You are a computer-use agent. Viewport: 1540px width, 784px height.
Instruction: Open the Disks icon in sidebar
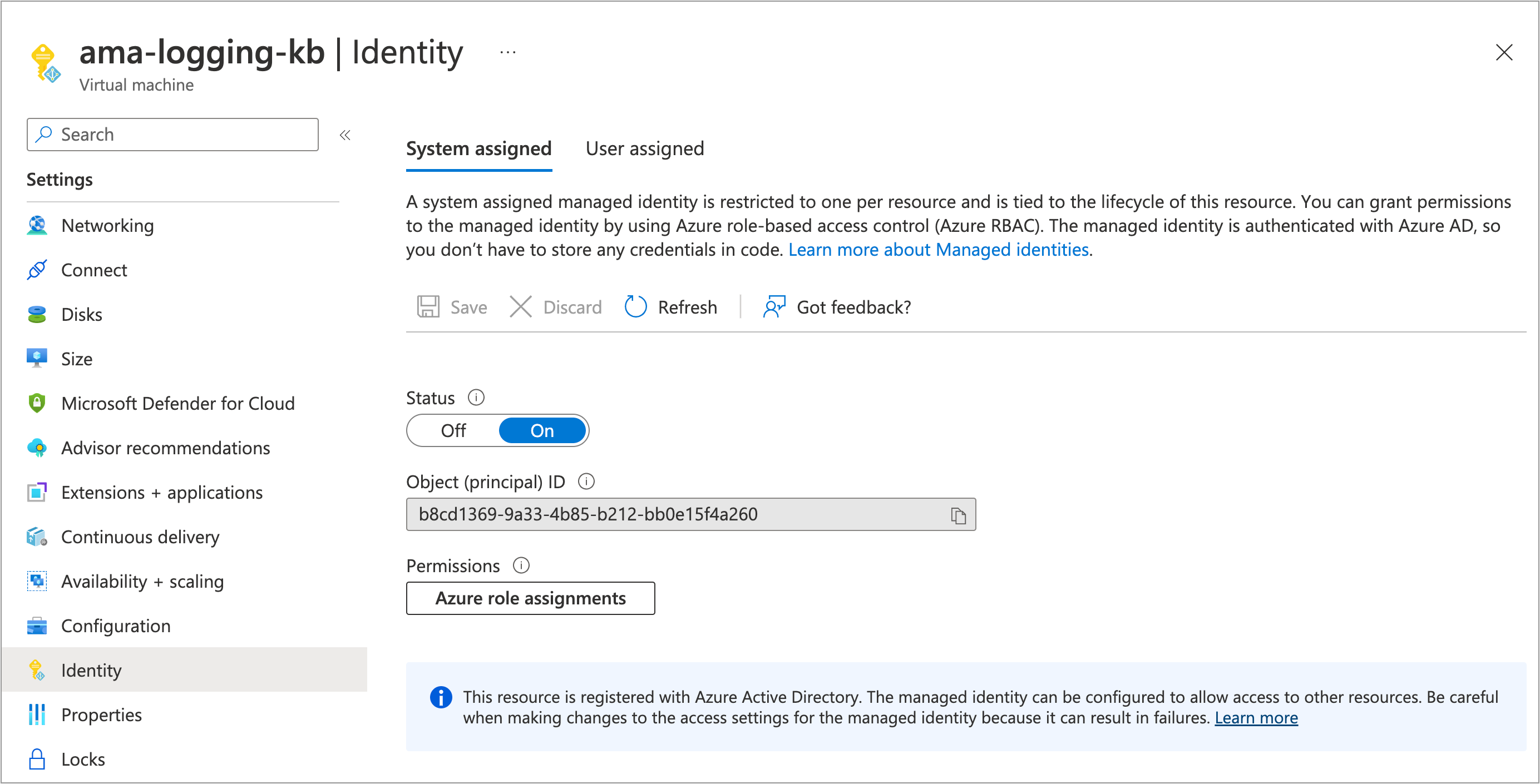pos(37,314)
